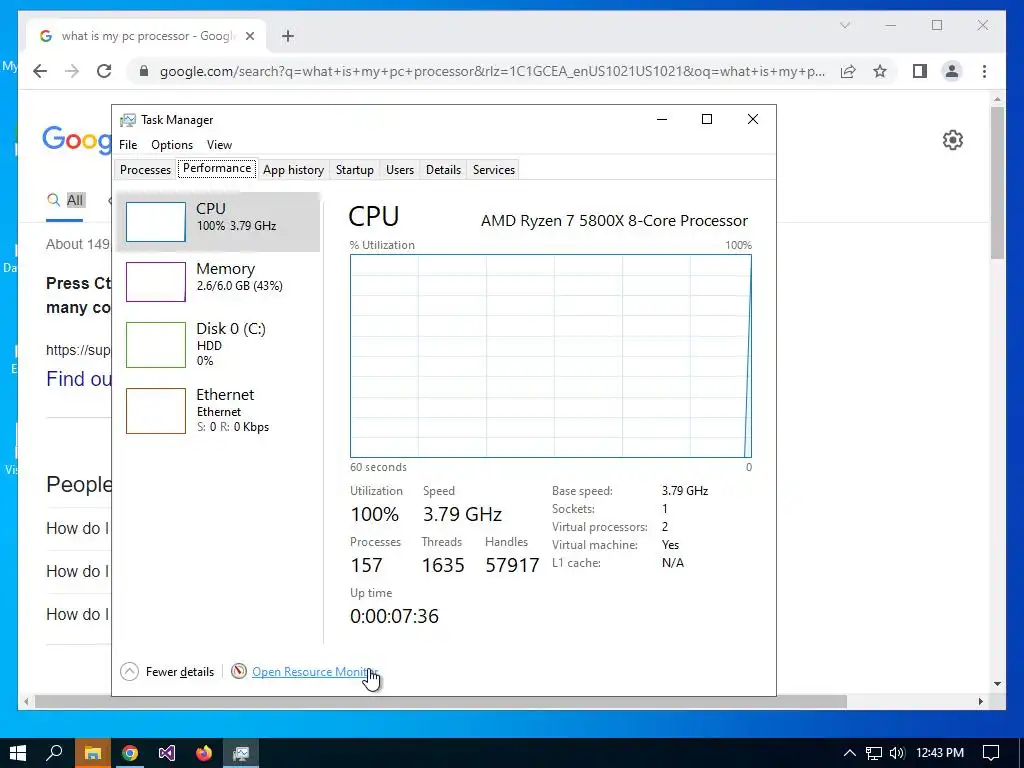Show hidden system tray icons
1024x768 pixels.
(x=850, y=753)
